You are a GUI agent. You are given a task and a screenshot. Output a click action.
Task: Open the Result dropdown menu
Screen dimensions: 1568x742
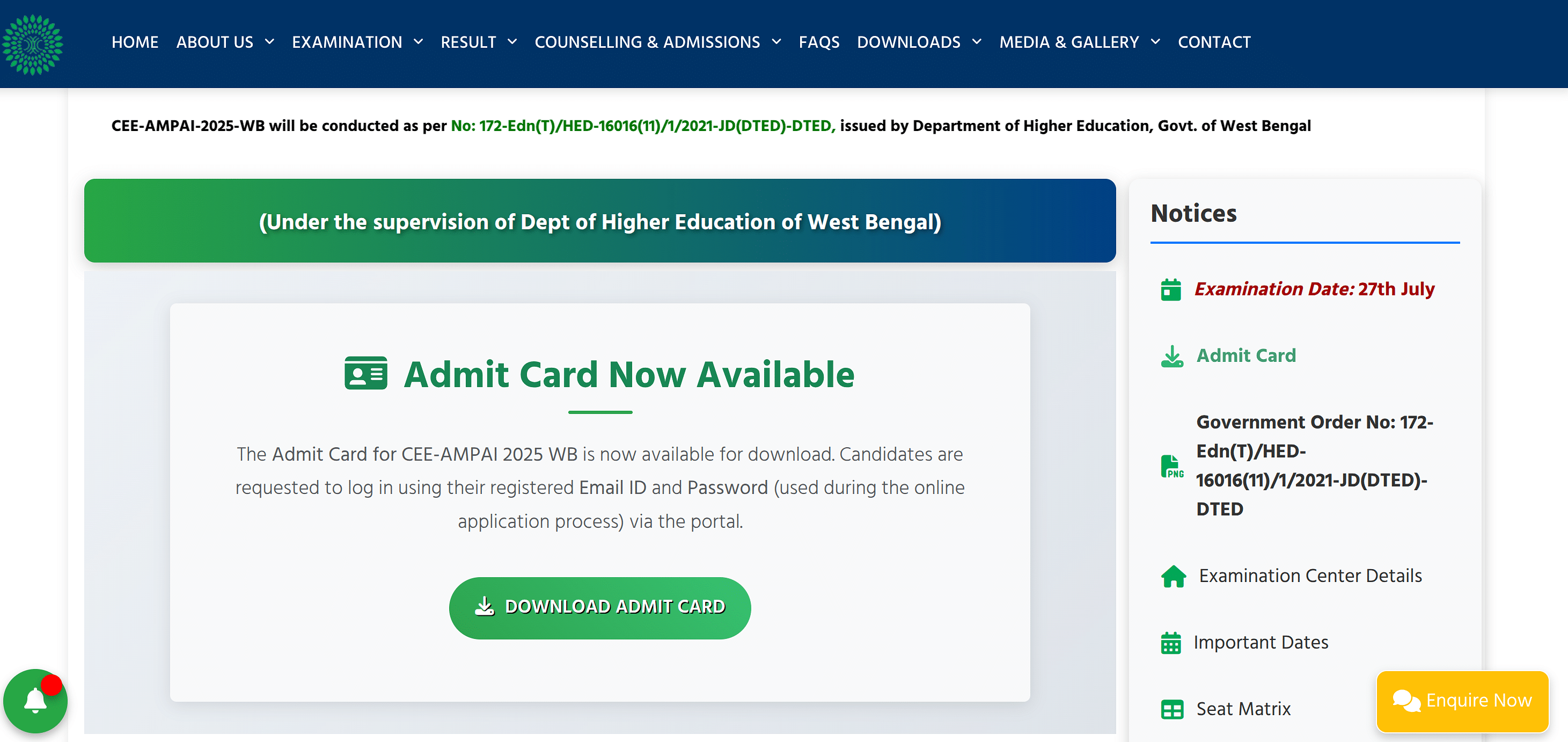479,42
